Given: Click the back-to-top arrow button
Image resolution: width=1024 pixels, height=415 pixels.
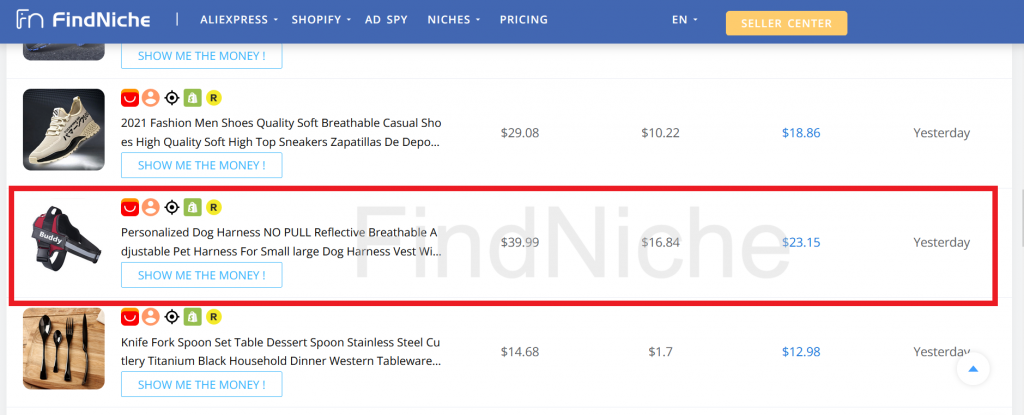Looking at the screenshot, I should click(973, 369).
